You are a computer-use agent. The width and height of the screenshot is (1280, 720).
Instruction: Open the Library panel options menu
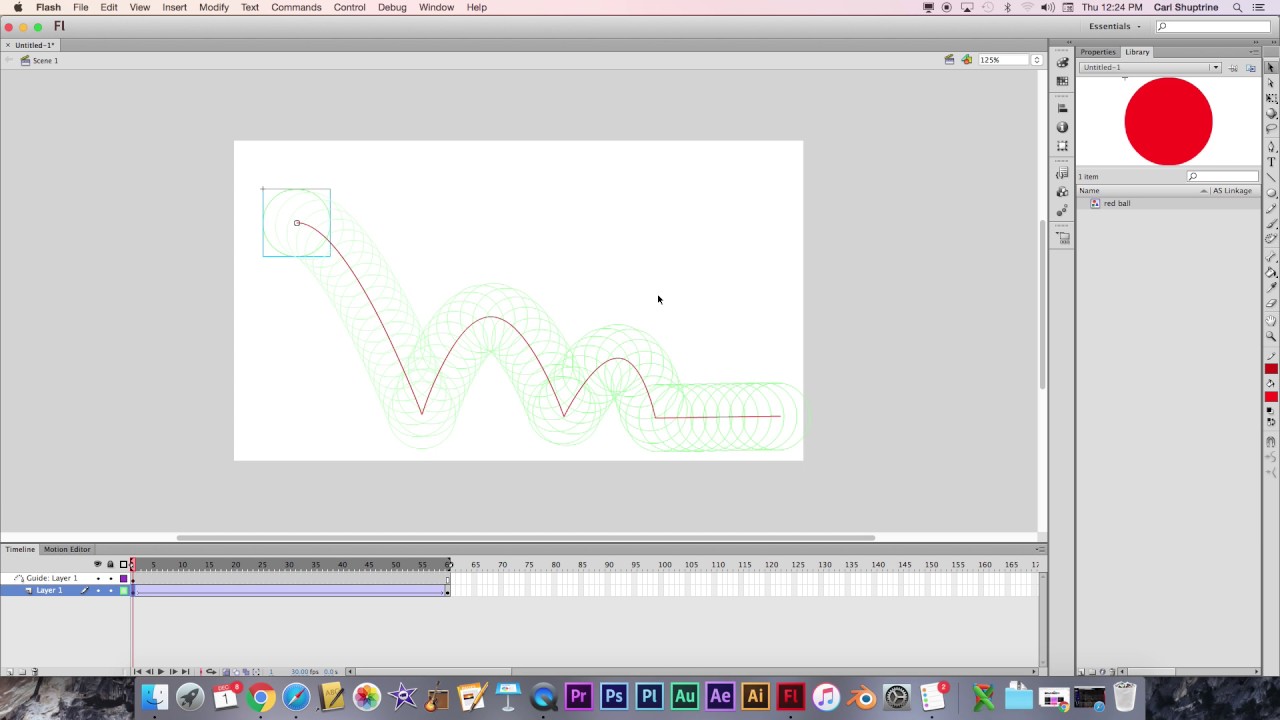(x=1254, y=52)
